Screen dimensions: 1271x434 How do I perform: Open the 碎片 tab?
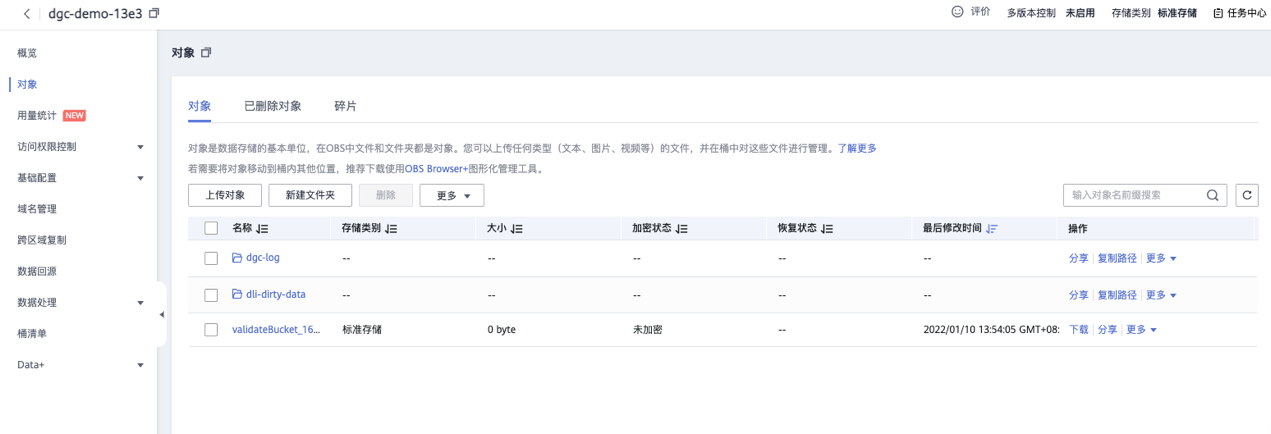(x=345, y=106)
